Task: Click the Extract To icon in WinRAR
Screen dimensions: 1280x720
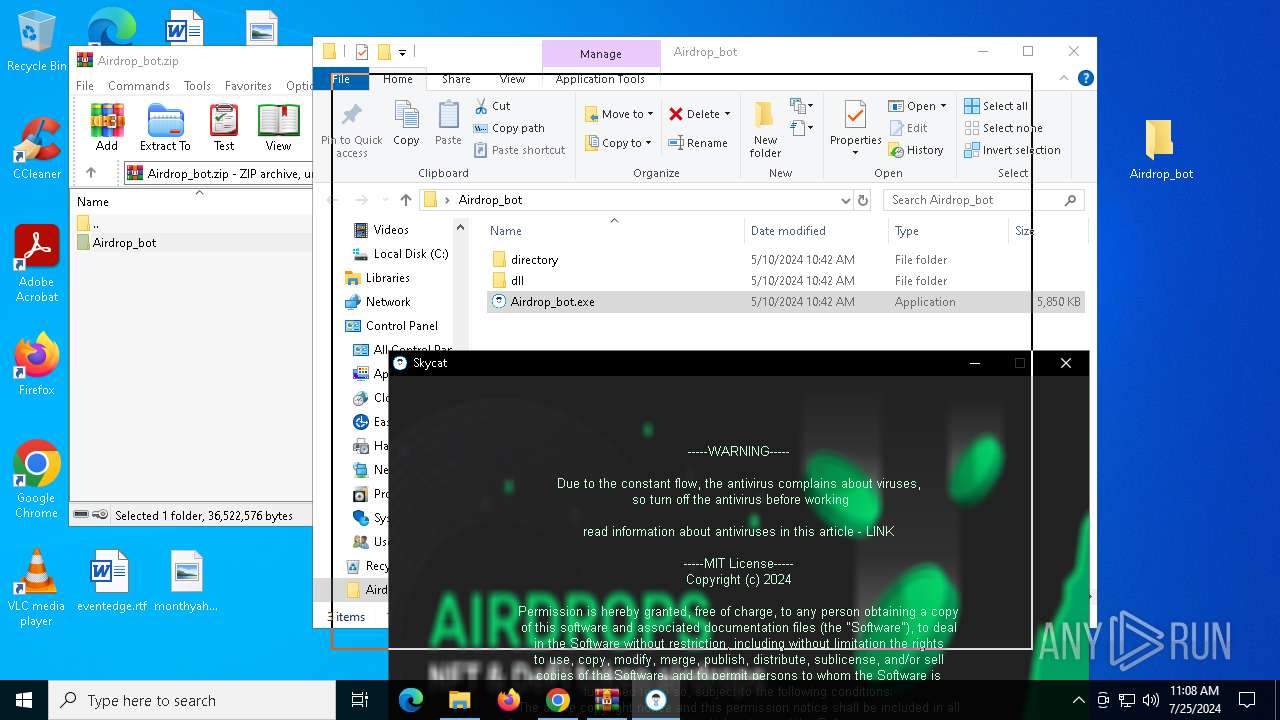Action: (165, 127)
